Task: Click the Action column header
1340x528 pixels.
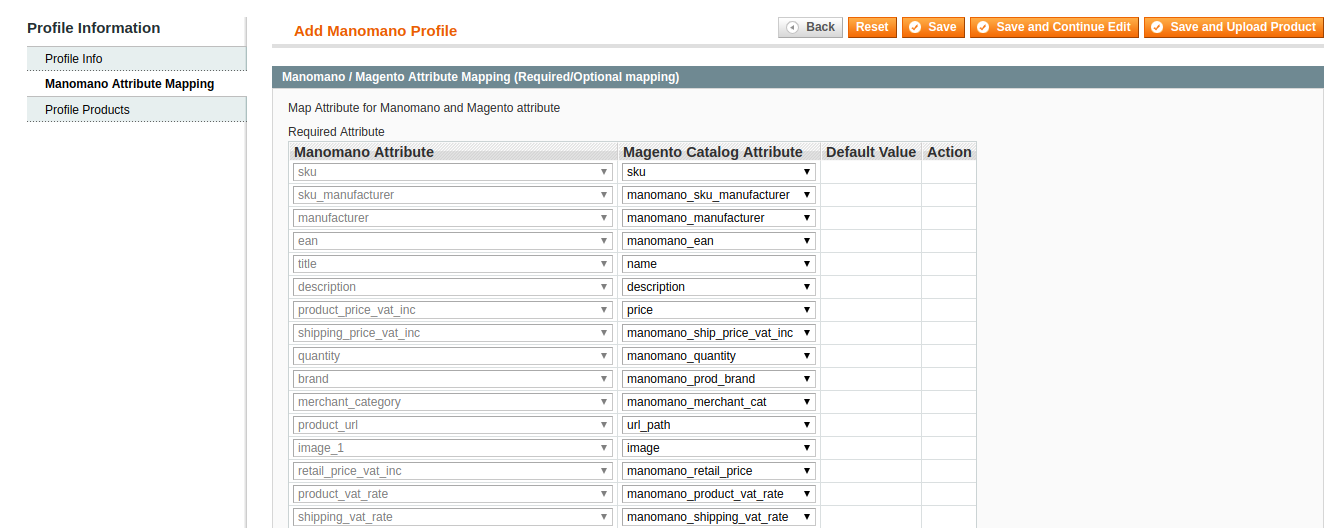Action: pos(949,152)
